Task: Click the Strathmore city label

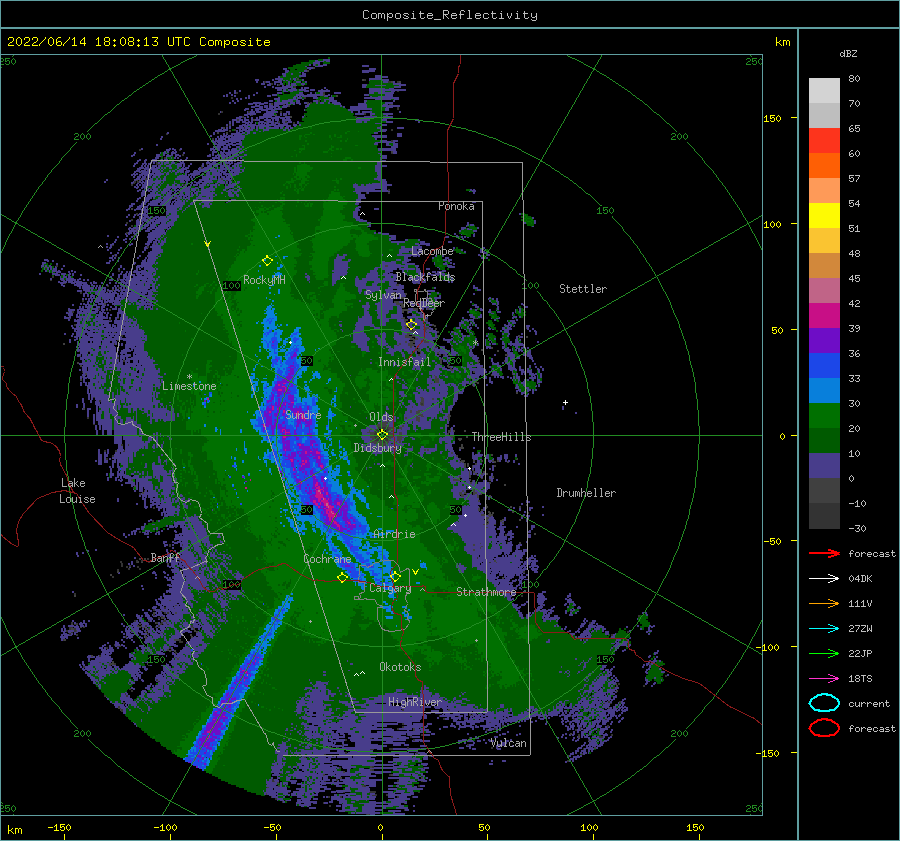Action: (x=486, y=592)
